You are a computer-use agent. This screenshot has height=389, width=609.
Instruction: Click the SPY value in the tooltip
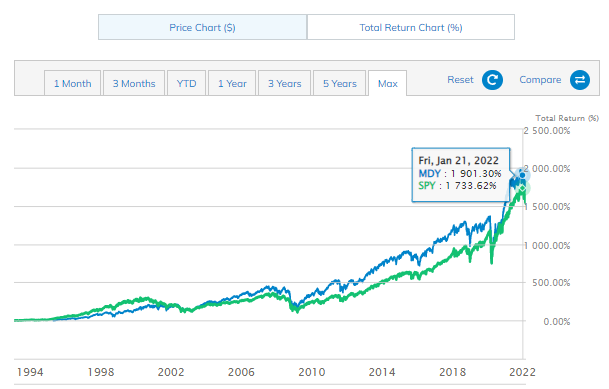(471, 186)
